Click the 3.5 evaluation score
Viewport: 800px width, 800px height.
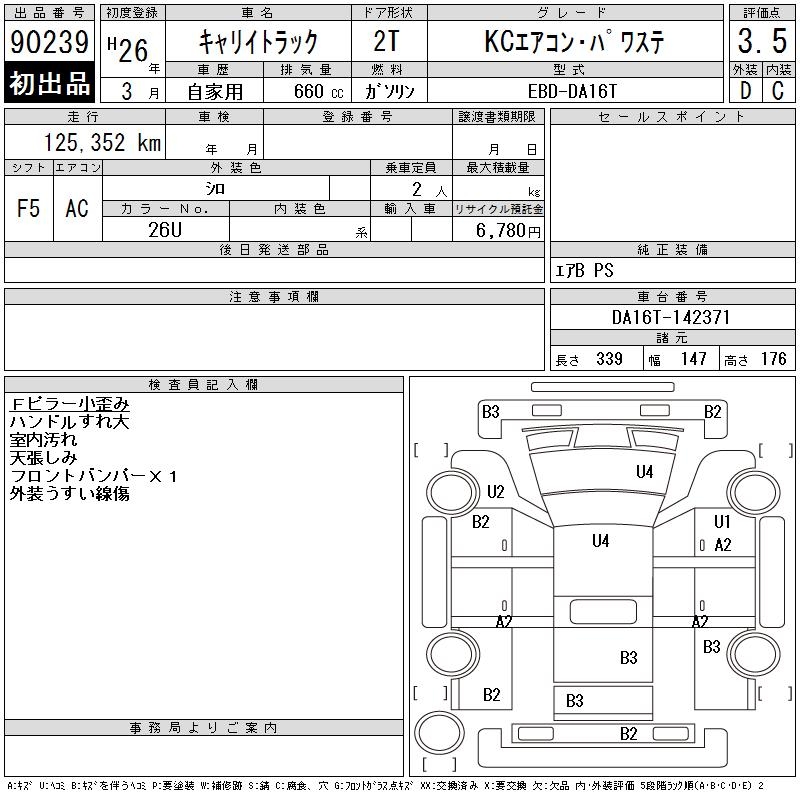click(761, 43)
